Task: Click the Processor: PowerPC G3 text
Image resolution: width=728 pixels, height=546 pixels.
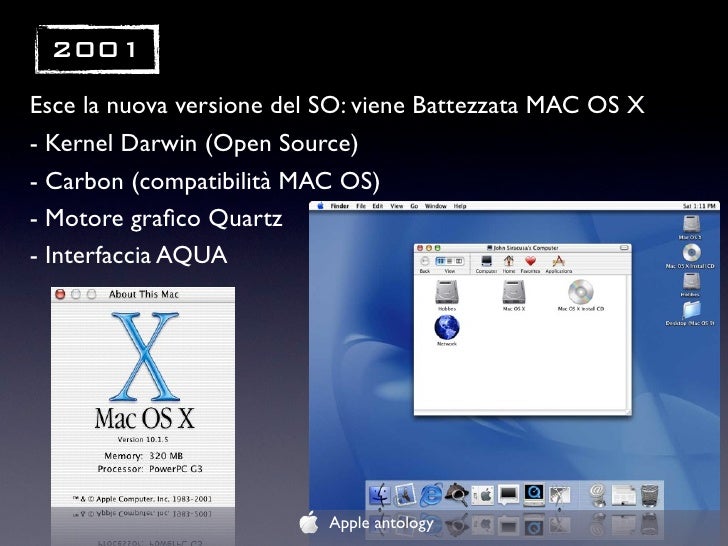Action: point(150,469)
